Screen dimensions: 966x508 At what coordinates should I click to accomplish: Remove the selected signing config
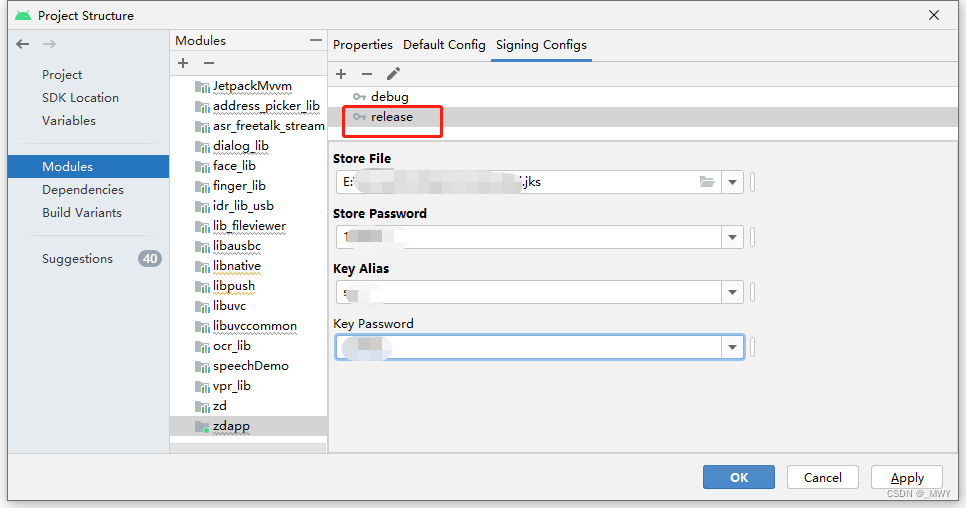click(x=367, y=74)
